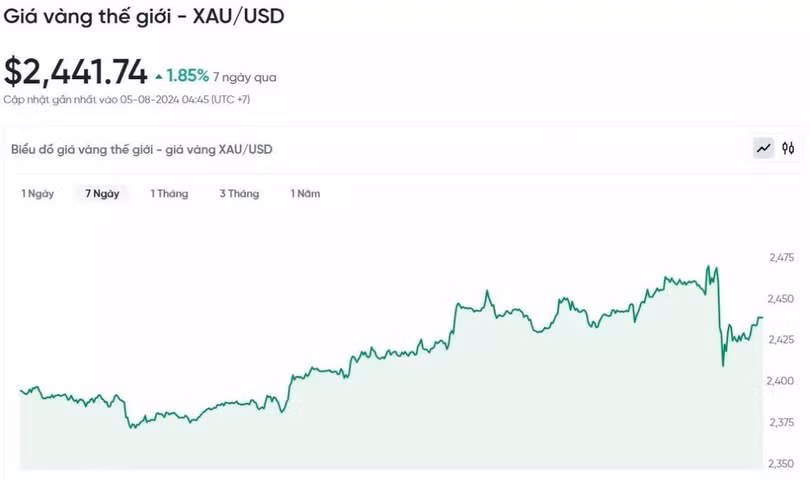The width and height of the screenshot is (810, 480).
Task: Click the 2,425 y-axis label
Action: [x=780, y=340]
